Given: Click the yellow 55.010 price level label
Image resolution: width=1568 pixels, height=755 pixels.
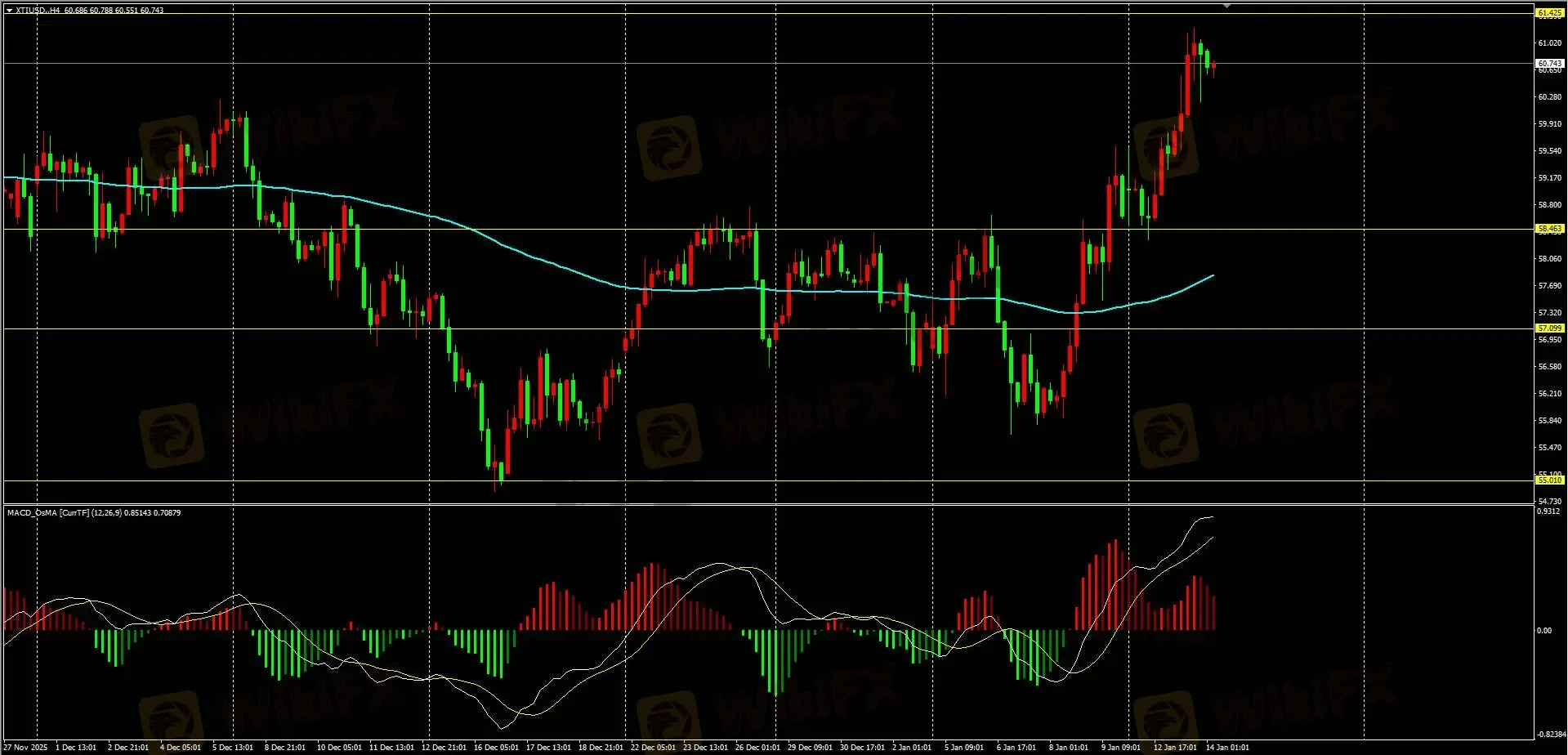Looking at the screenshot, I should click(1549, 480).
